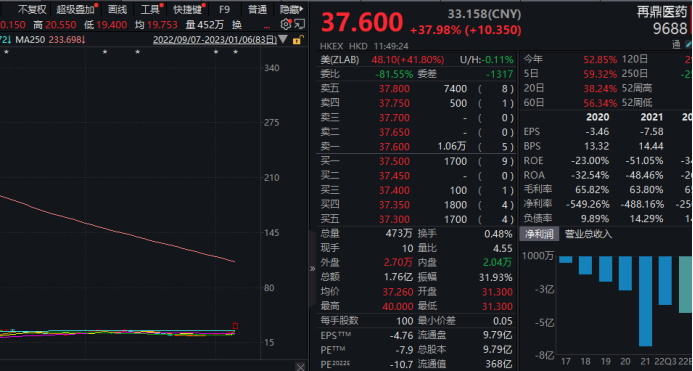The height and width of the screenshot is (371, 693).
Task: Click the 2020 profit bar in chart
Action: [625, 273]
